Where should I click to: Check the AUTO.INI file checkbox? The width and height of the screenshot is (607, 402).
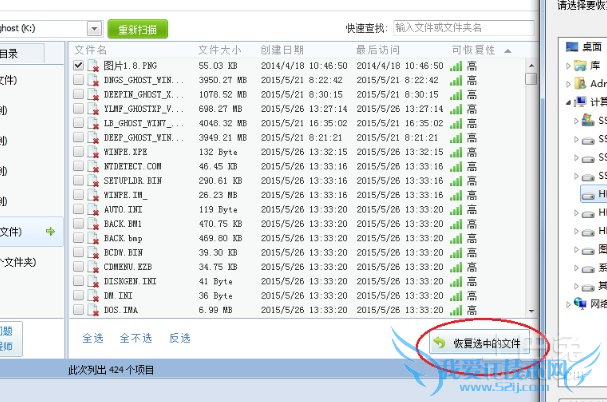(78, 209)
